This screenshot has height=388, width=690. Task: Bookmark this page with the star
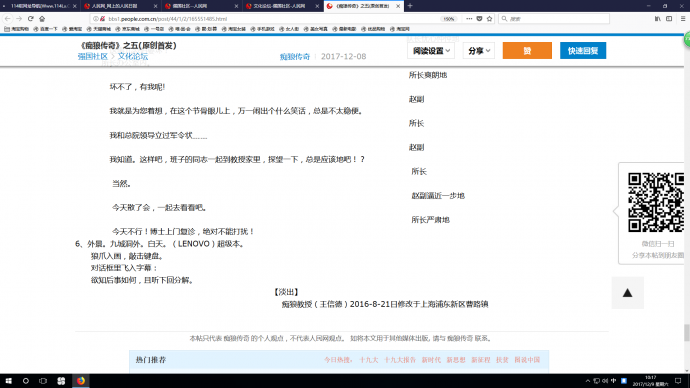point(489,19)
